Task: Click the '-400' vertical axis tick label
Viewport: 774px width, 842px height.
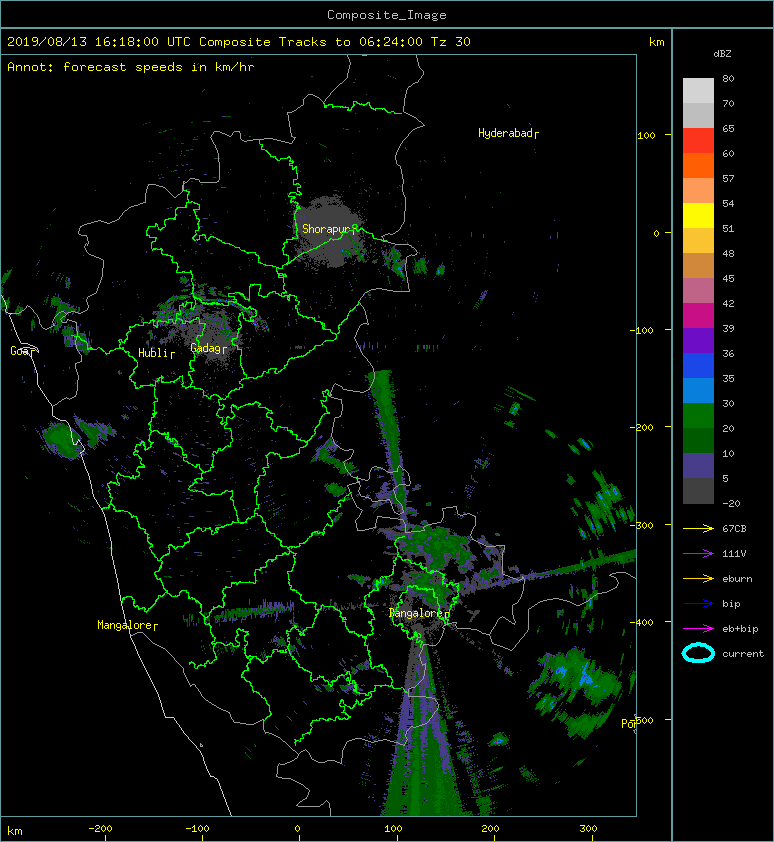Action: [x=642, y=622]
